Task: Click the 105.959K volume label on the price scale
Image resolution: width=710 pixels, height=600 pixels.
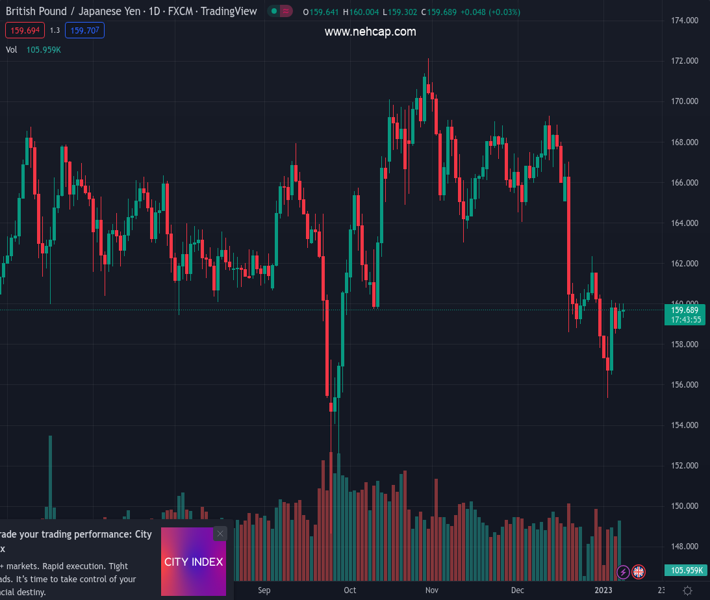Action: coord(685,570)
